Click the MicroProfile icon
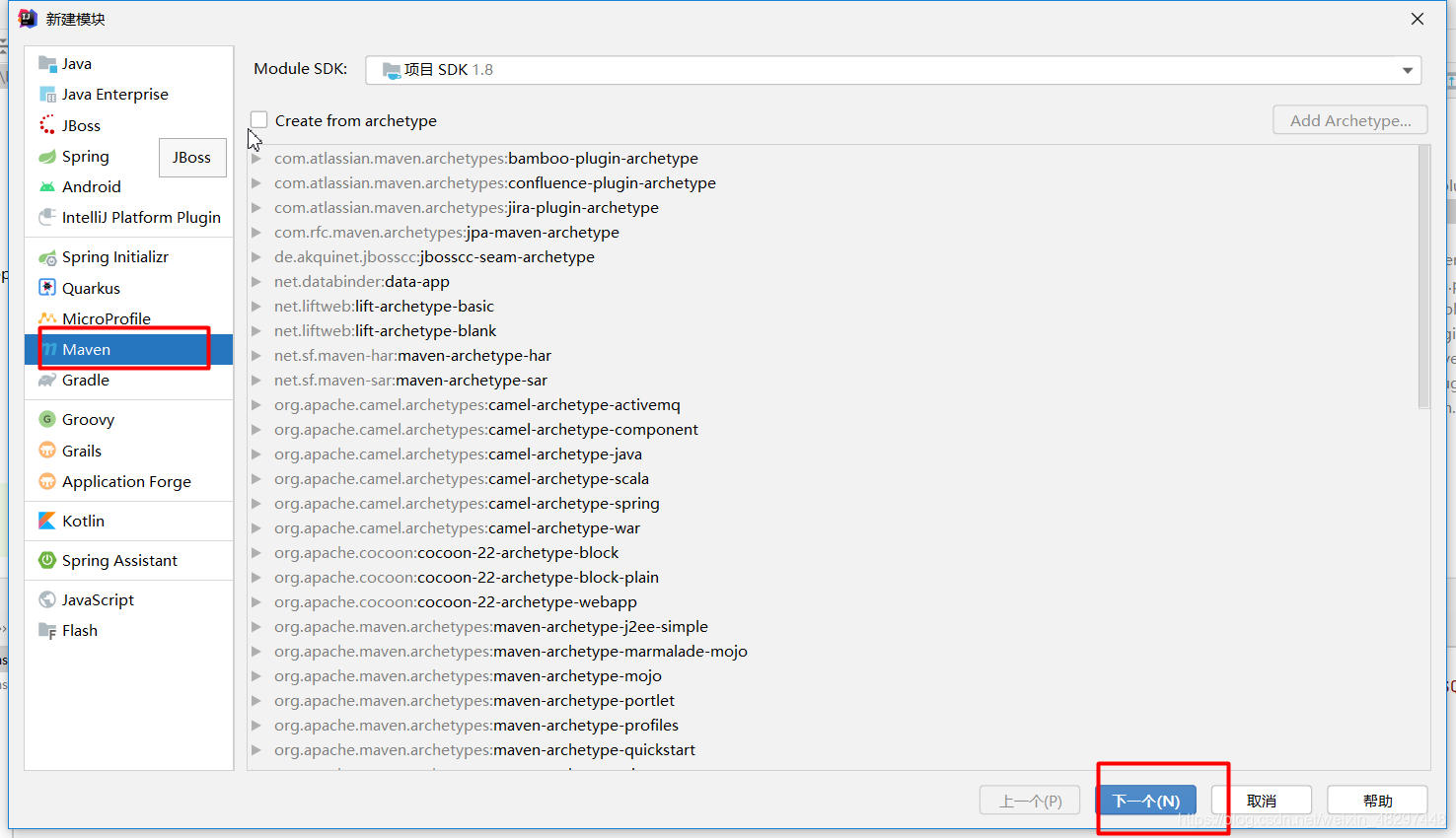Viewport: 1456px width, 838px height. click(x=47, y=318)
